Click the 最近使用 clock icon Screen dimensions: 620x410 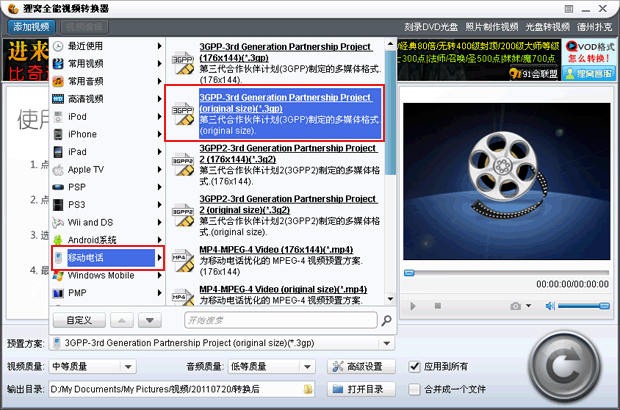tap(58, 46)
